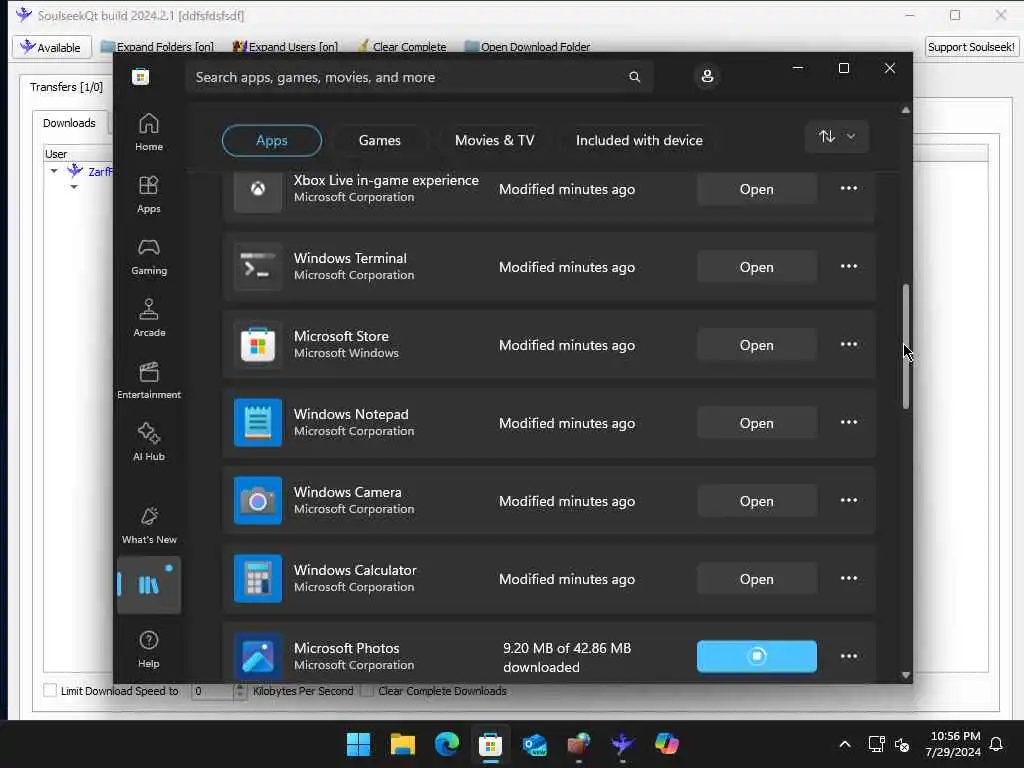Click download speed limit spinner in Soulseek
1024x768 pixels.
(240, 691)
